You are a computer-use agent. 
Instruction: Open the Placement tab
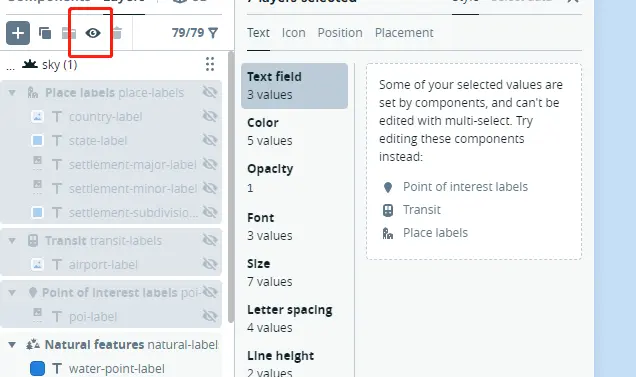click(x=404, y=33)
